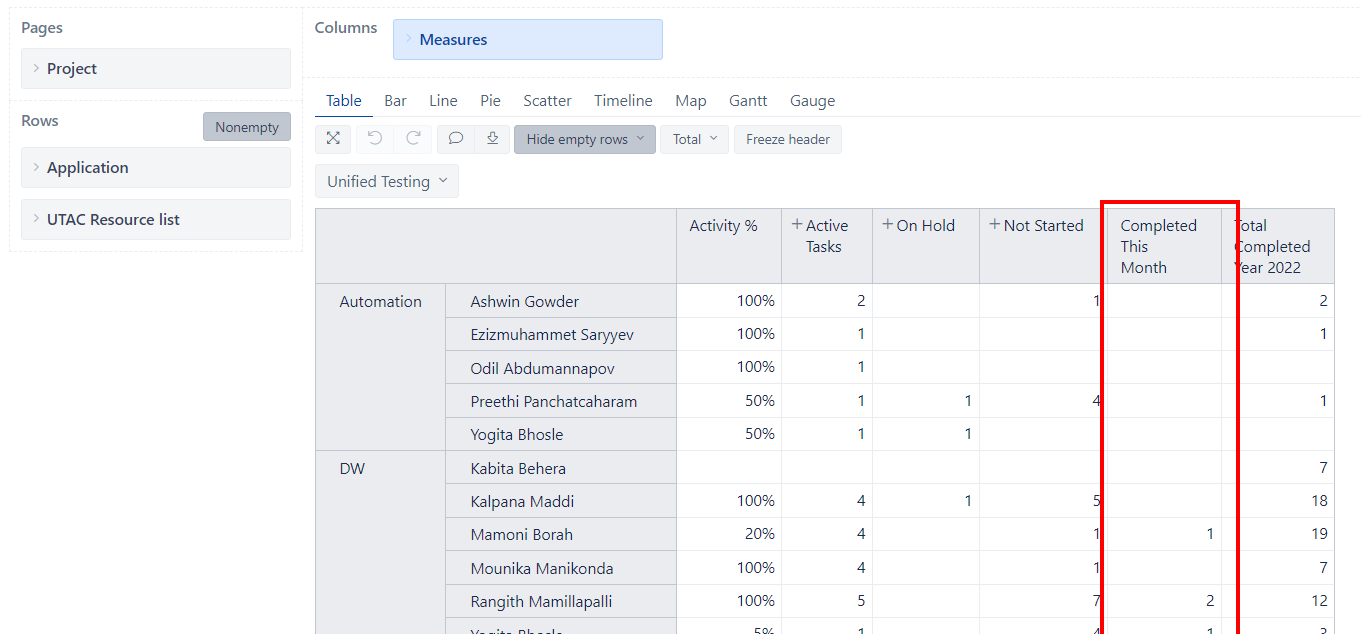
Task: Click the Preethi Panchatcaharam row
Action: tap(561, 401)
